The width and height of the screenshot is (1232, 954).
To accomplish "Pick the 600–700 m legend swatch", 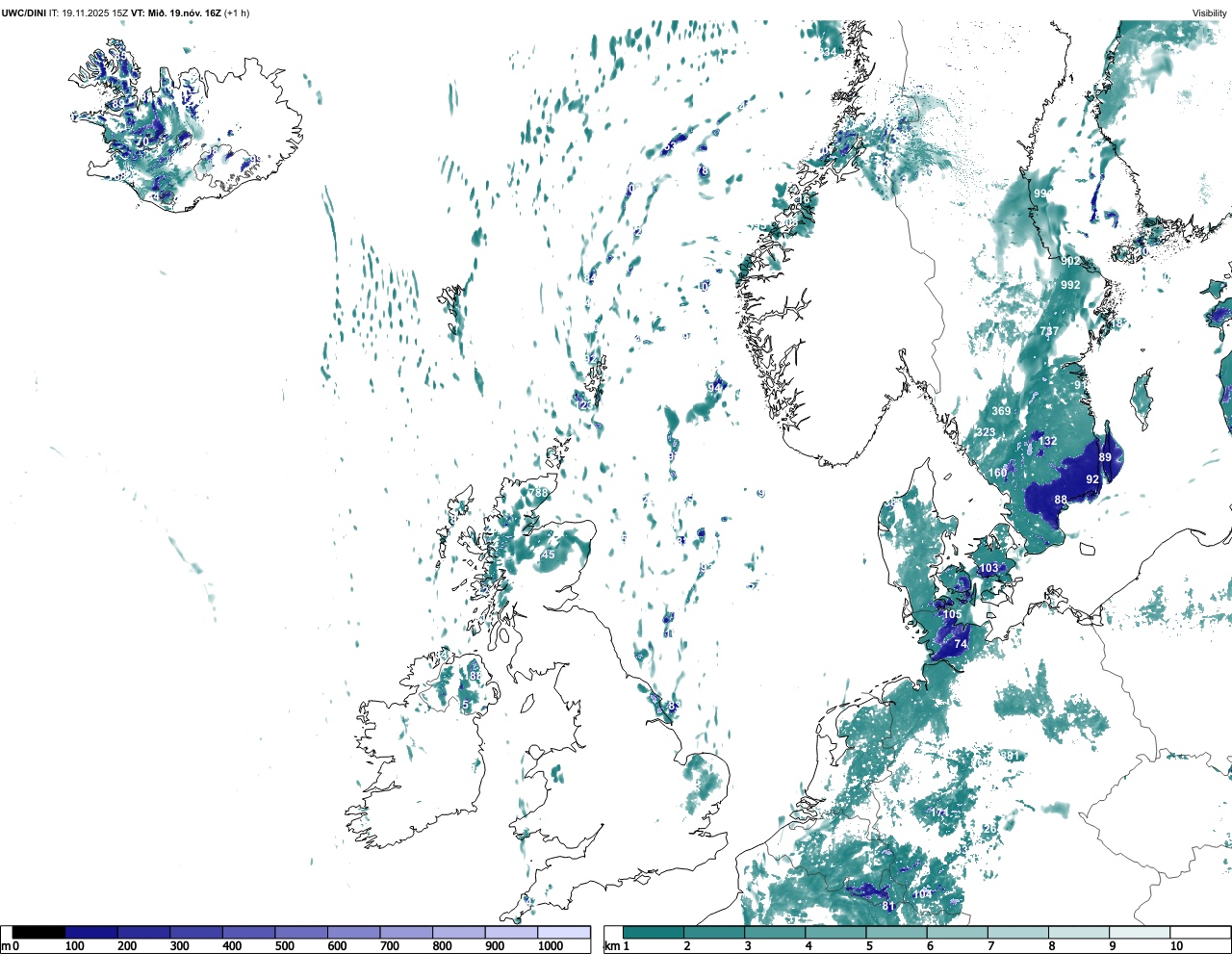I will pyautogui.click(x=353, y=932).
